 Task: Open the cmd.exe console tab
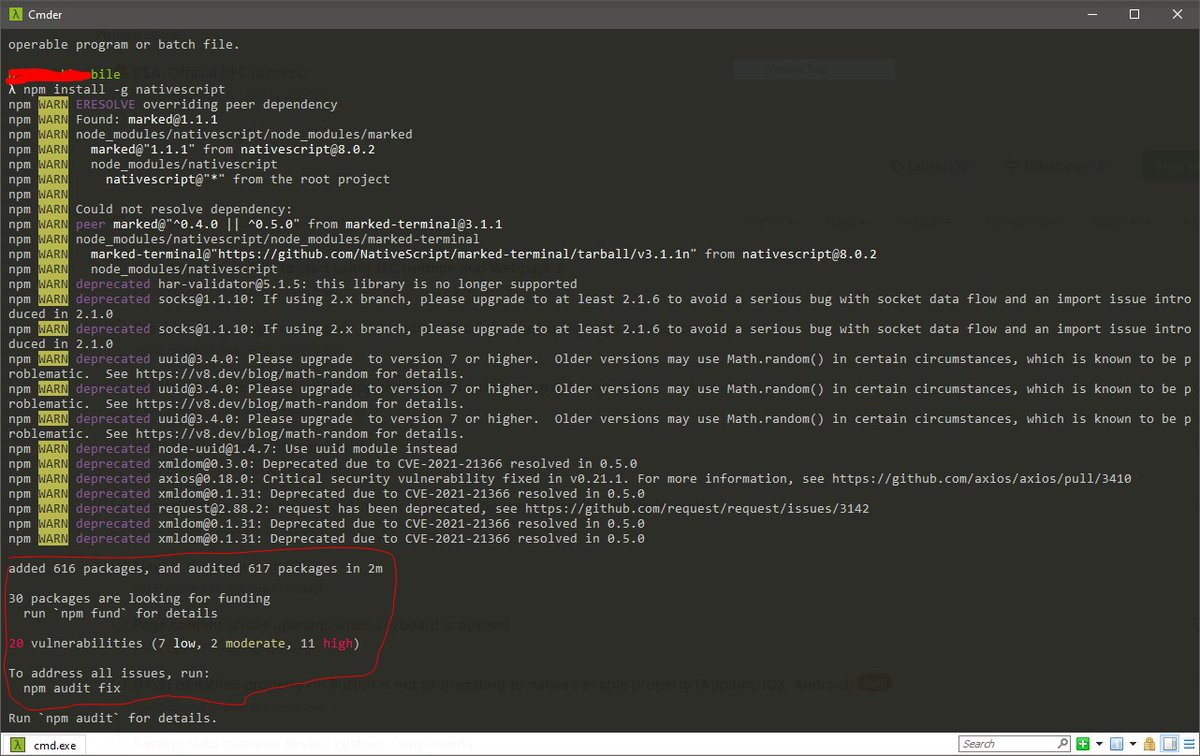(x=44, y=745)
